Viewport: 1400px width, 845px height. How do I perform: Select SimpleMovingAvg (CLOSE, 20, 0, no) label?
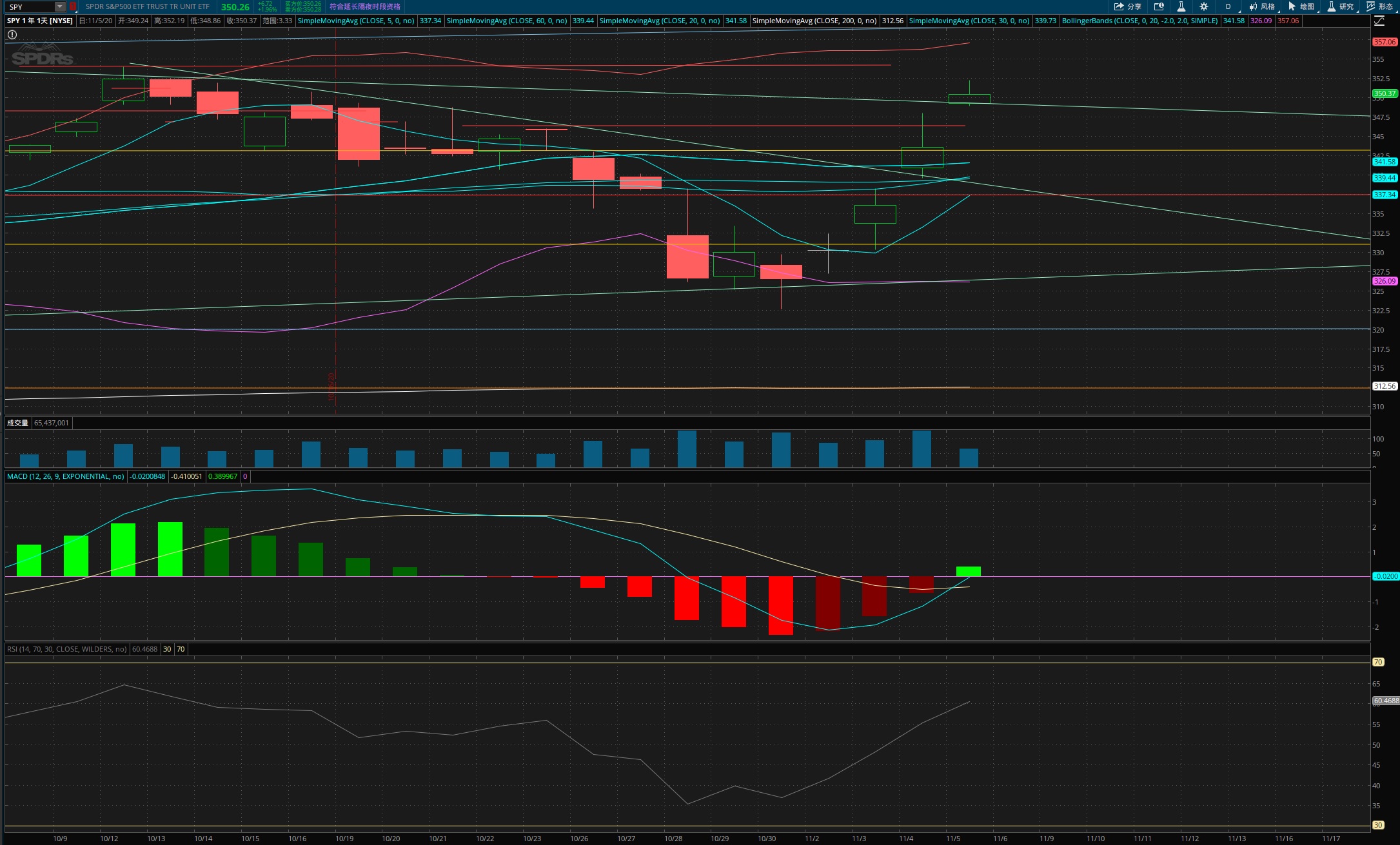point(660,21)
